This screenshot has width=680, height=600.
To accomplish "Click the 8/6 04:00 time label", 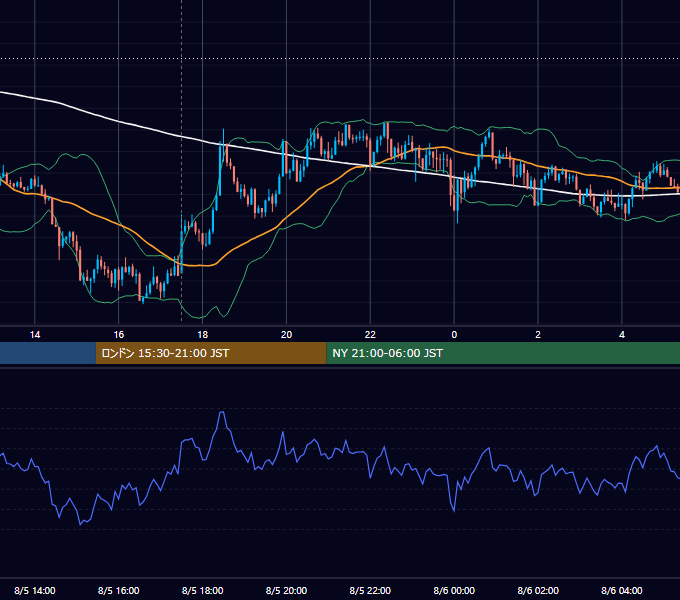I will (622, 590).
